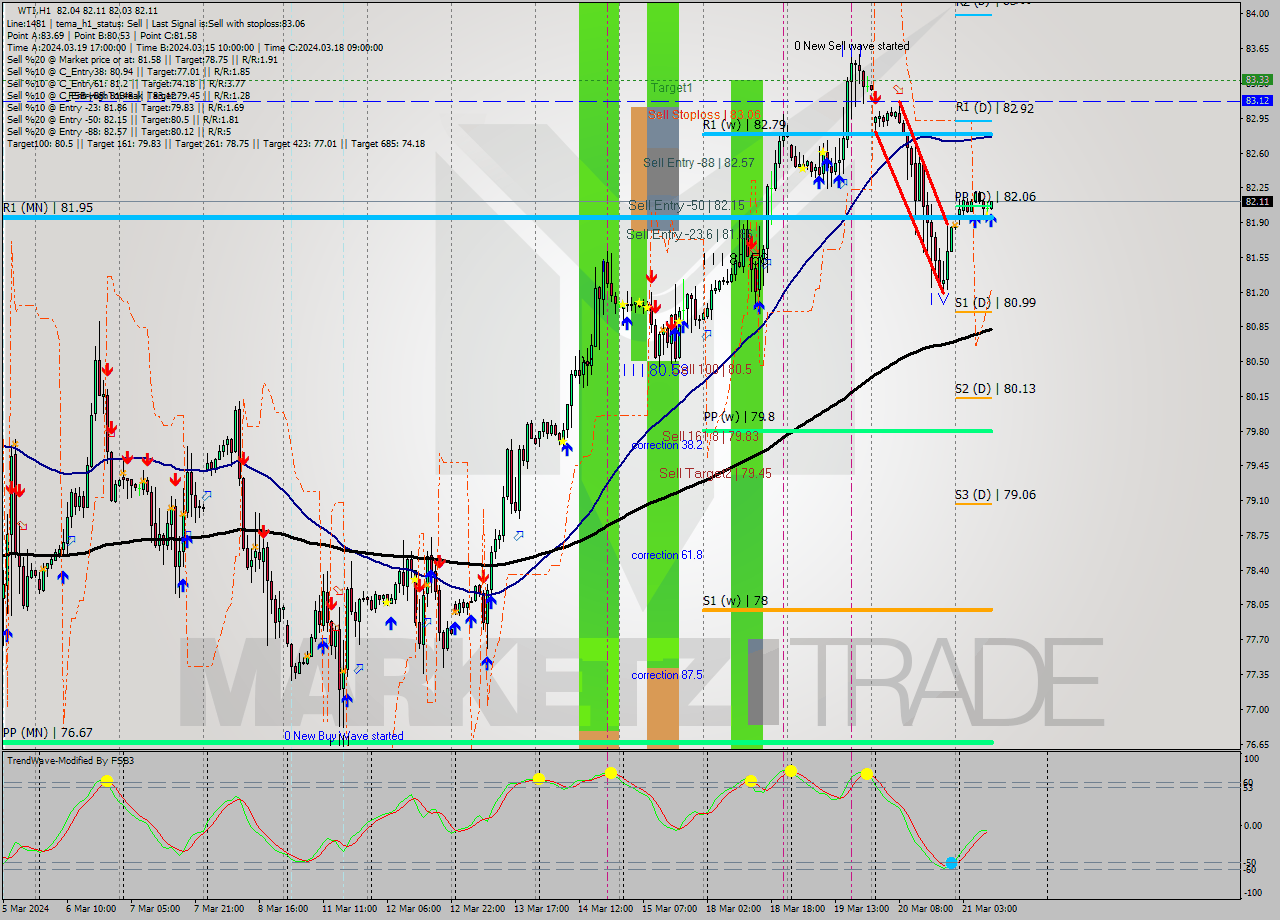1280x920 pixels.
Task: Select the 'Sell Entry -50 | 82.15' label
Action: coord(686,205)
